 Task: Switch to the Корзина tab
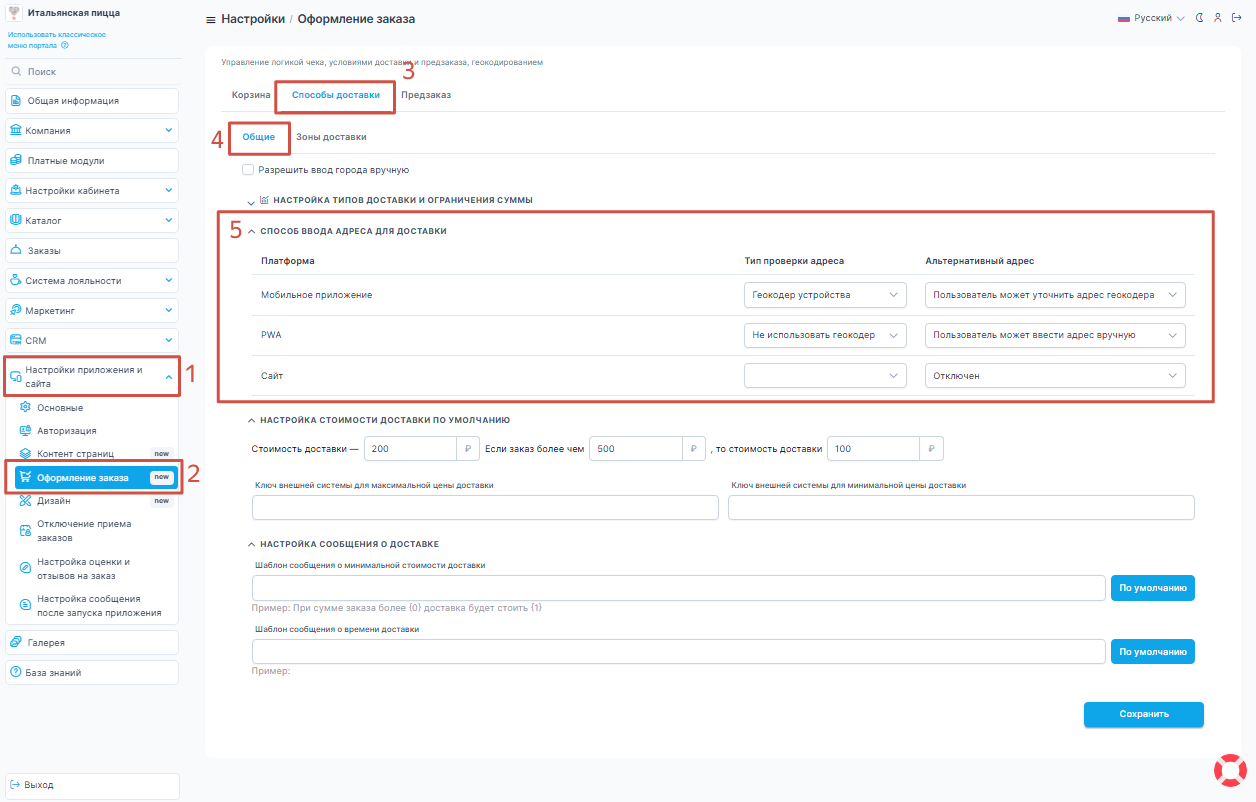[251, 95]
